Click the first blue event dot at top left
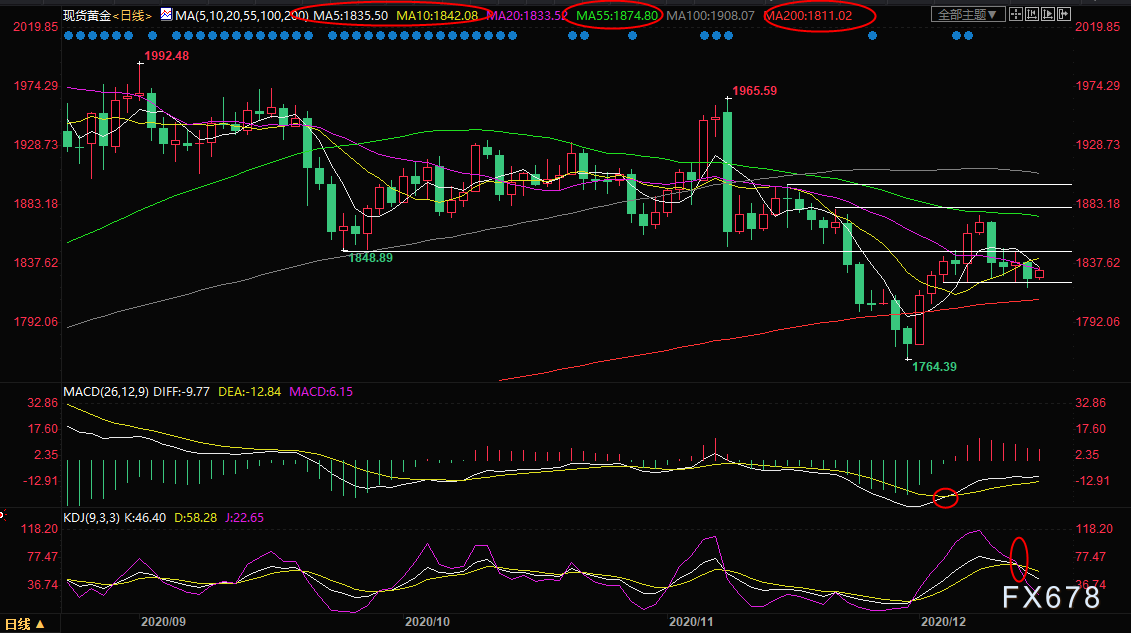This screenshot has height=633, width=1131. (67, 35)
